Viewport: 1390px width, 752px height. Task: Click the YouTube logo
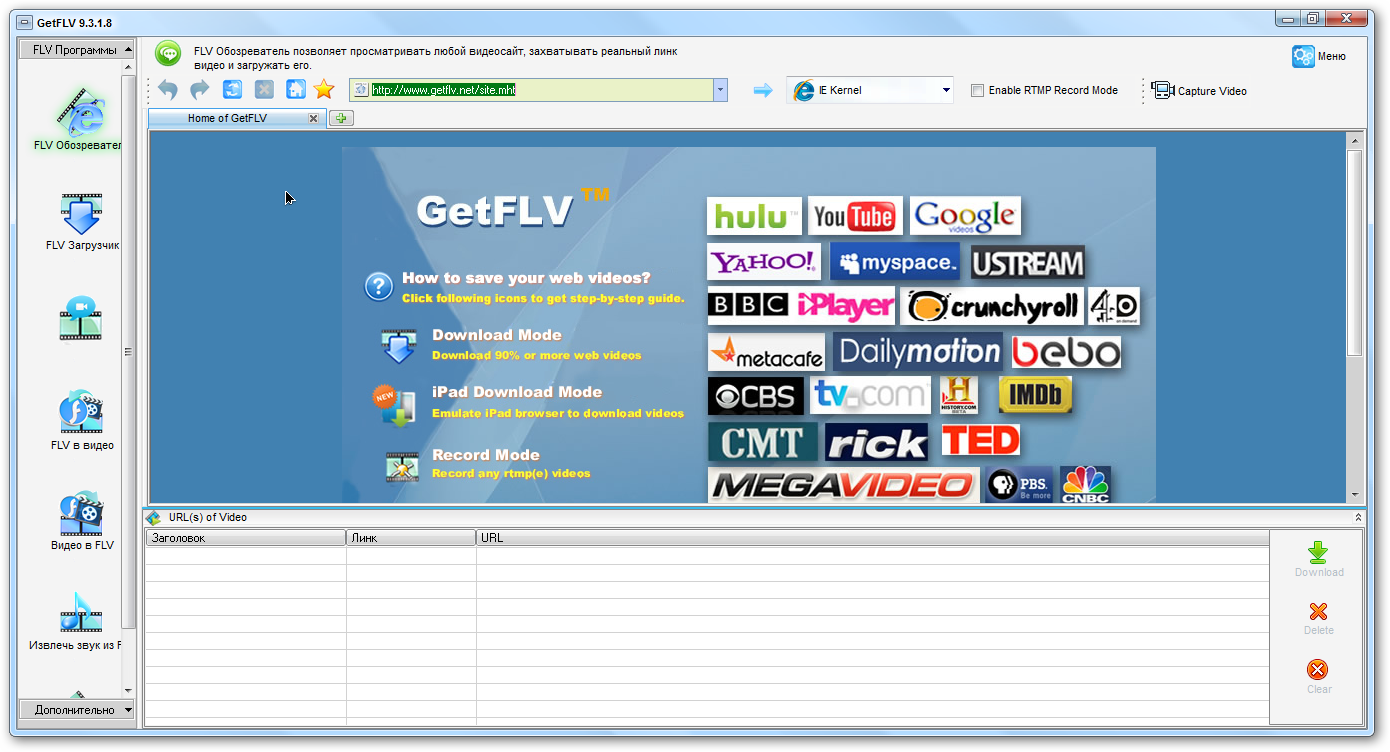855,216
